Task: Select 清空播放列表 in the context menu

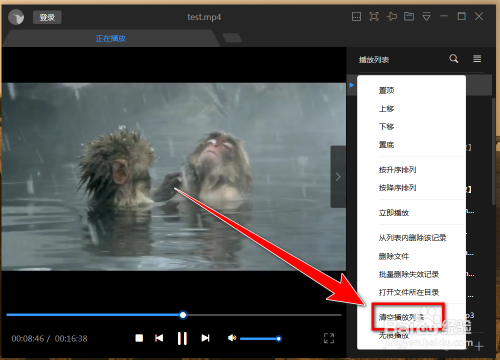Action: coord(401,317)
